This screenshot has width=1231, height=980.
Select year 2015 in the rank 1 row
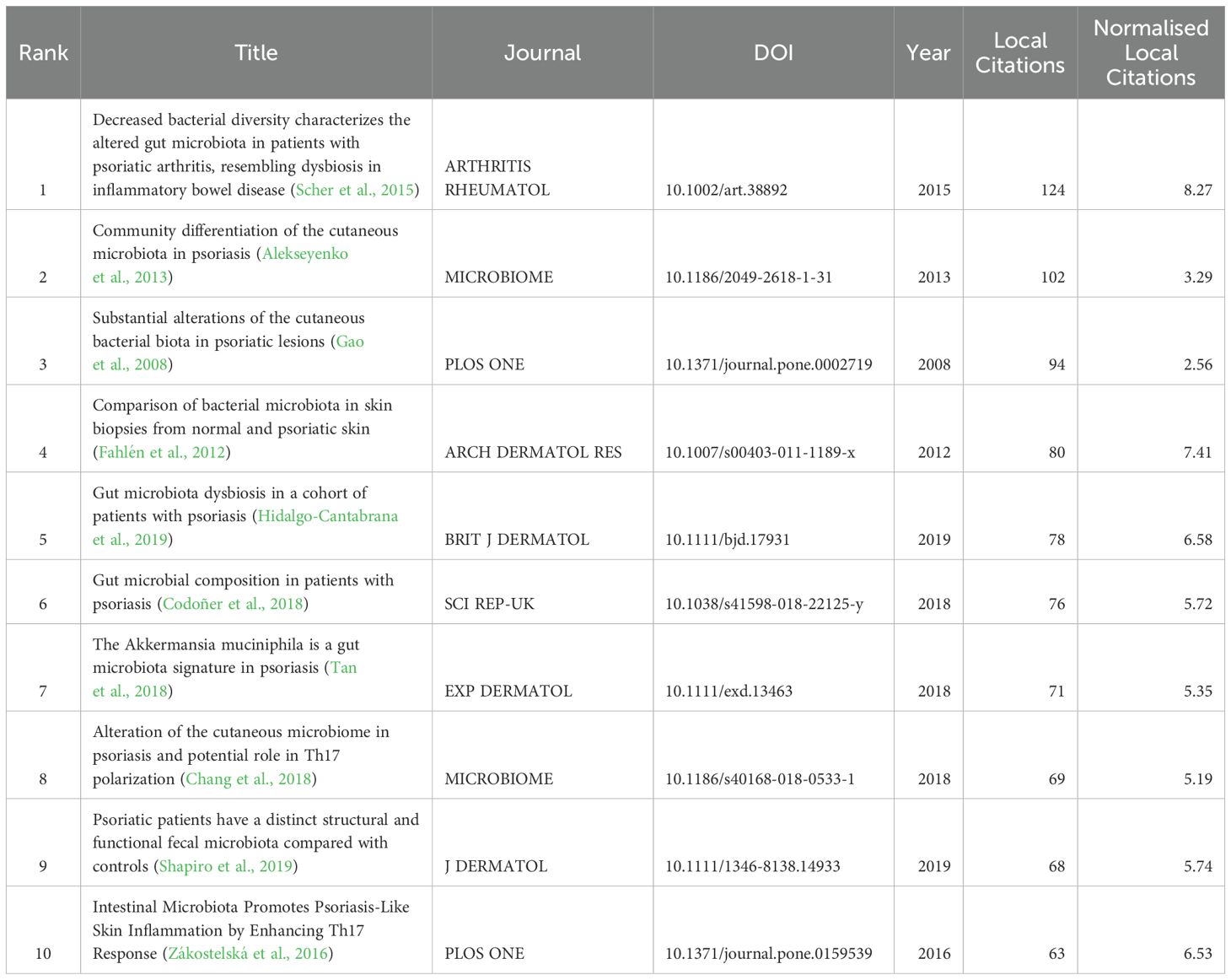(934, 190)
